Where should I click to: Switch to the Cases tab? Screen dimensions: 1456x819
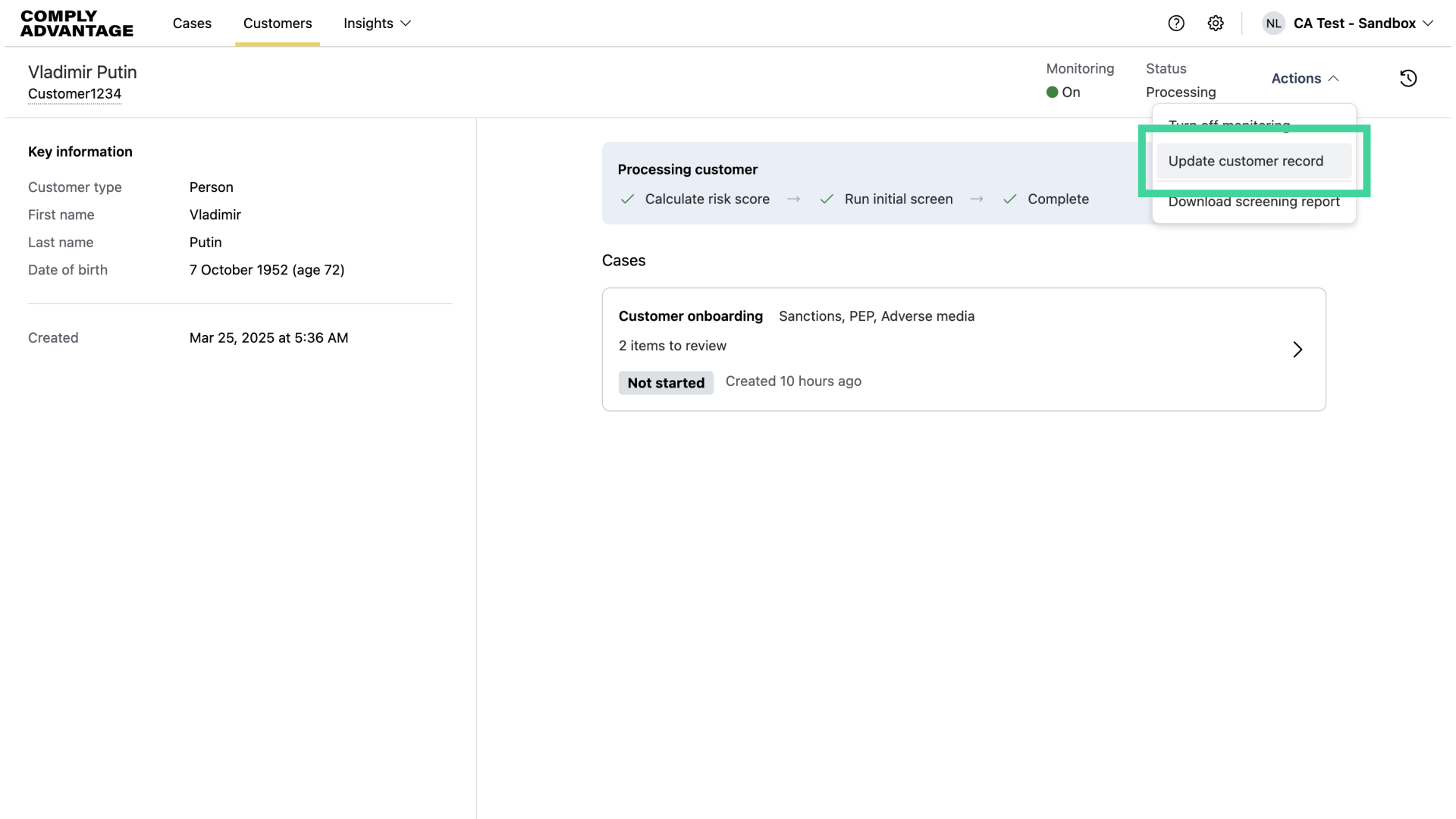pyautogui.click(x=191, y=24)
